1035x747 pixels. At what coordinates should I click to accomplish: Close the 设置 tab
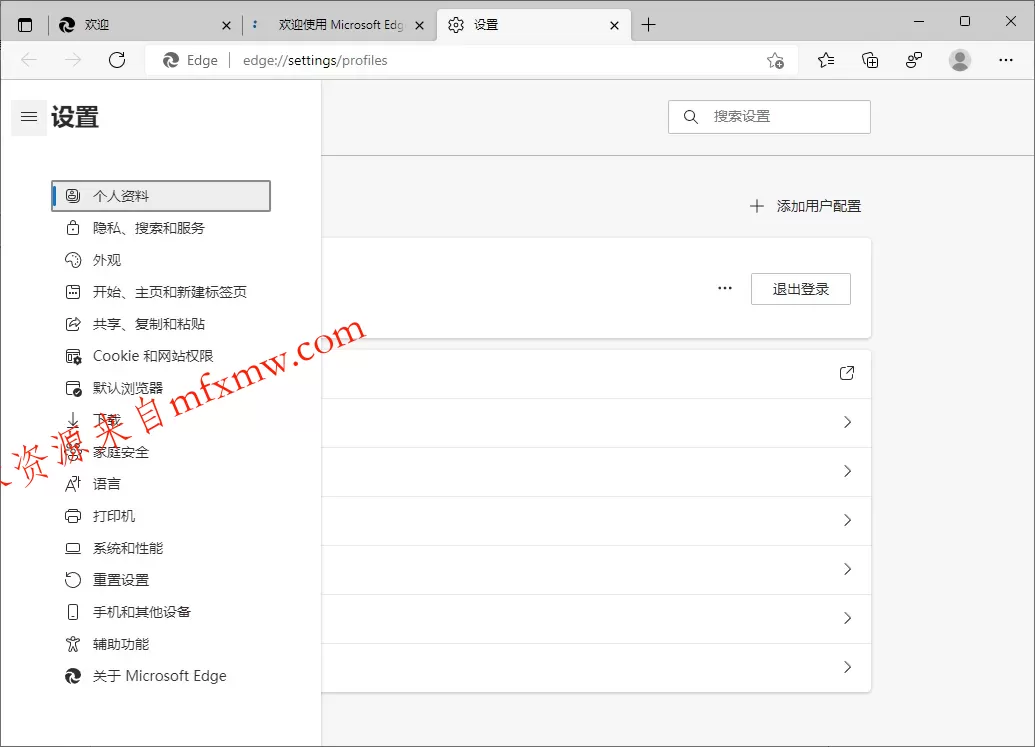pos(615,25)
